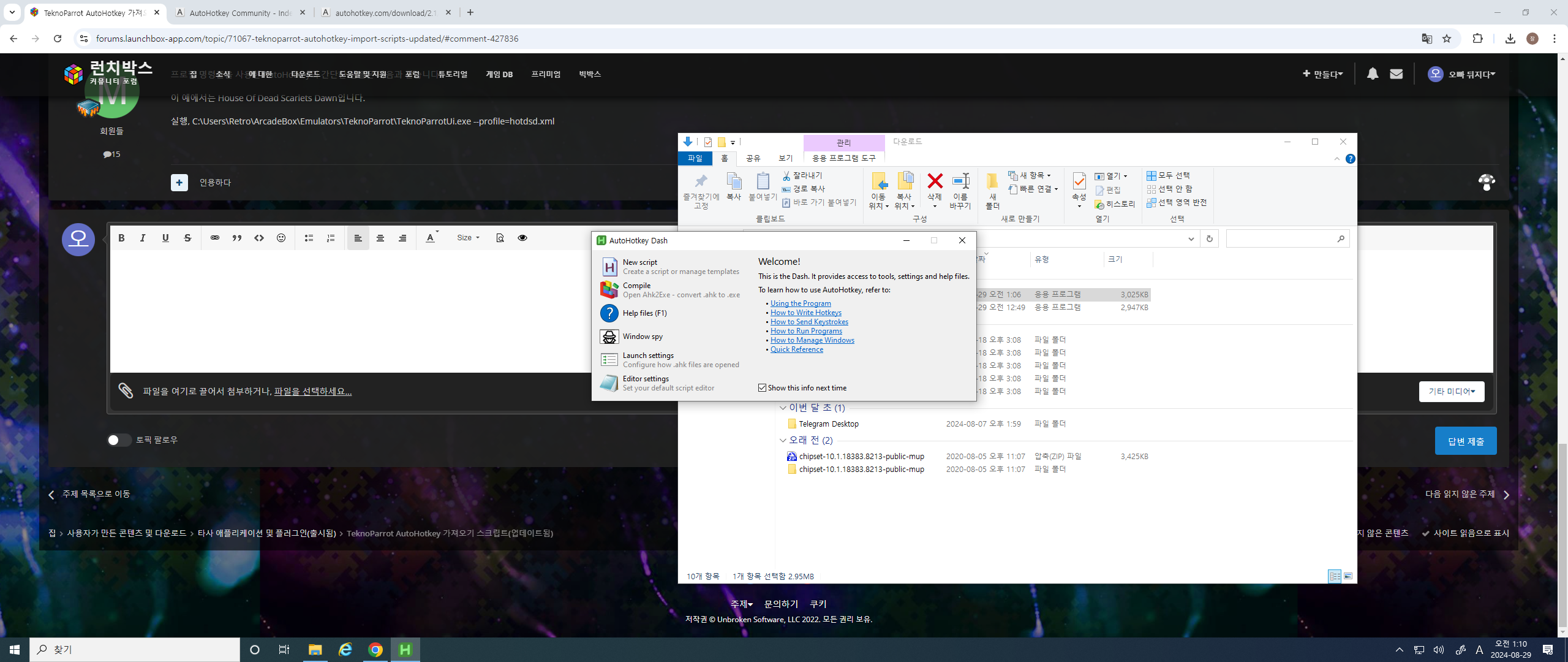Collapse the 이번 달 초 (1) group

coord(783,408)
